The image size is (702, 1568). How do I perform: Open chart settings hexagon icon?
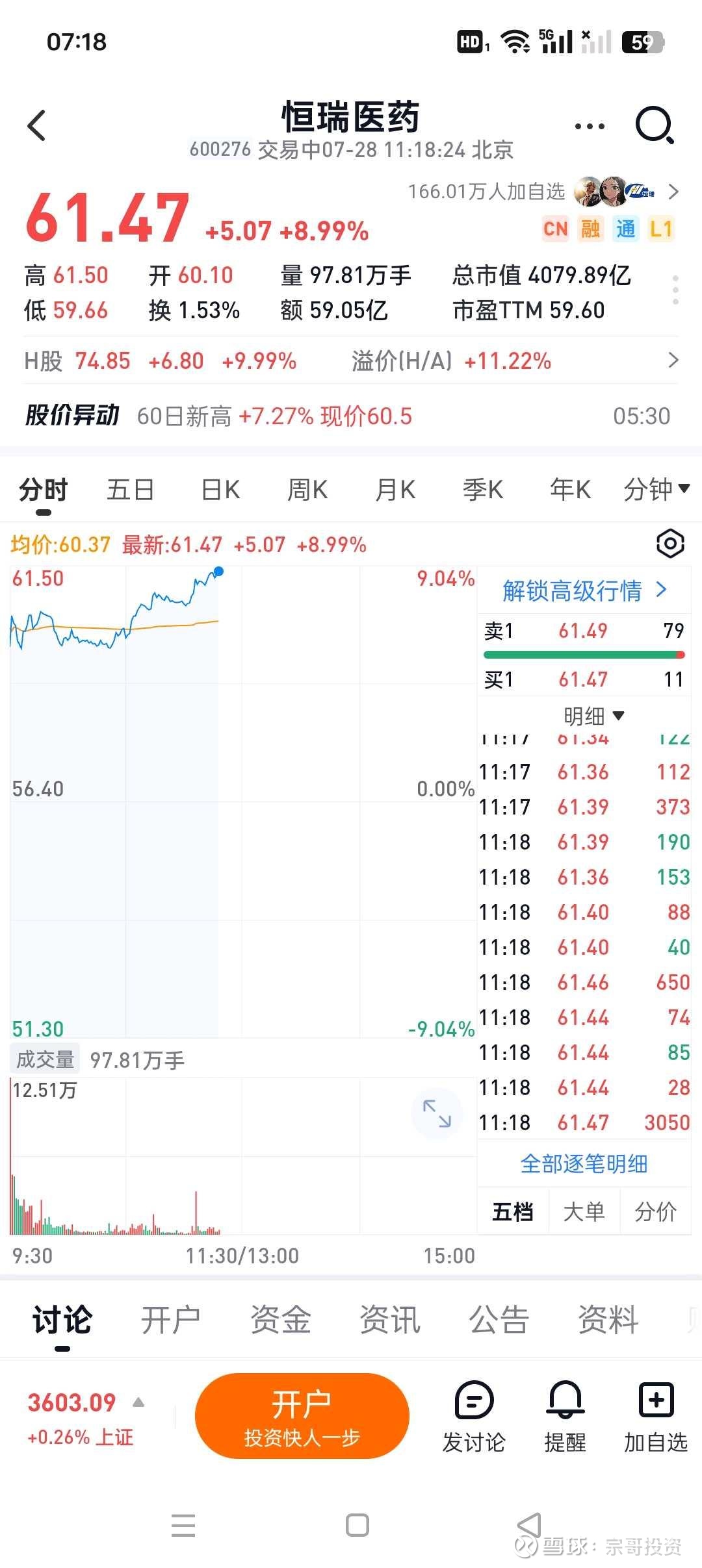670,543
